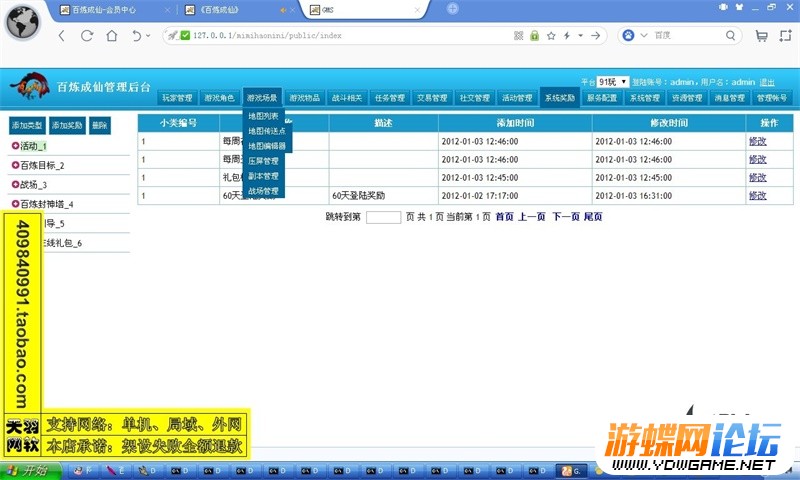Screen dimensions: 800x480
Task: Open 玩家管理 menu
Action: [177, 98]
